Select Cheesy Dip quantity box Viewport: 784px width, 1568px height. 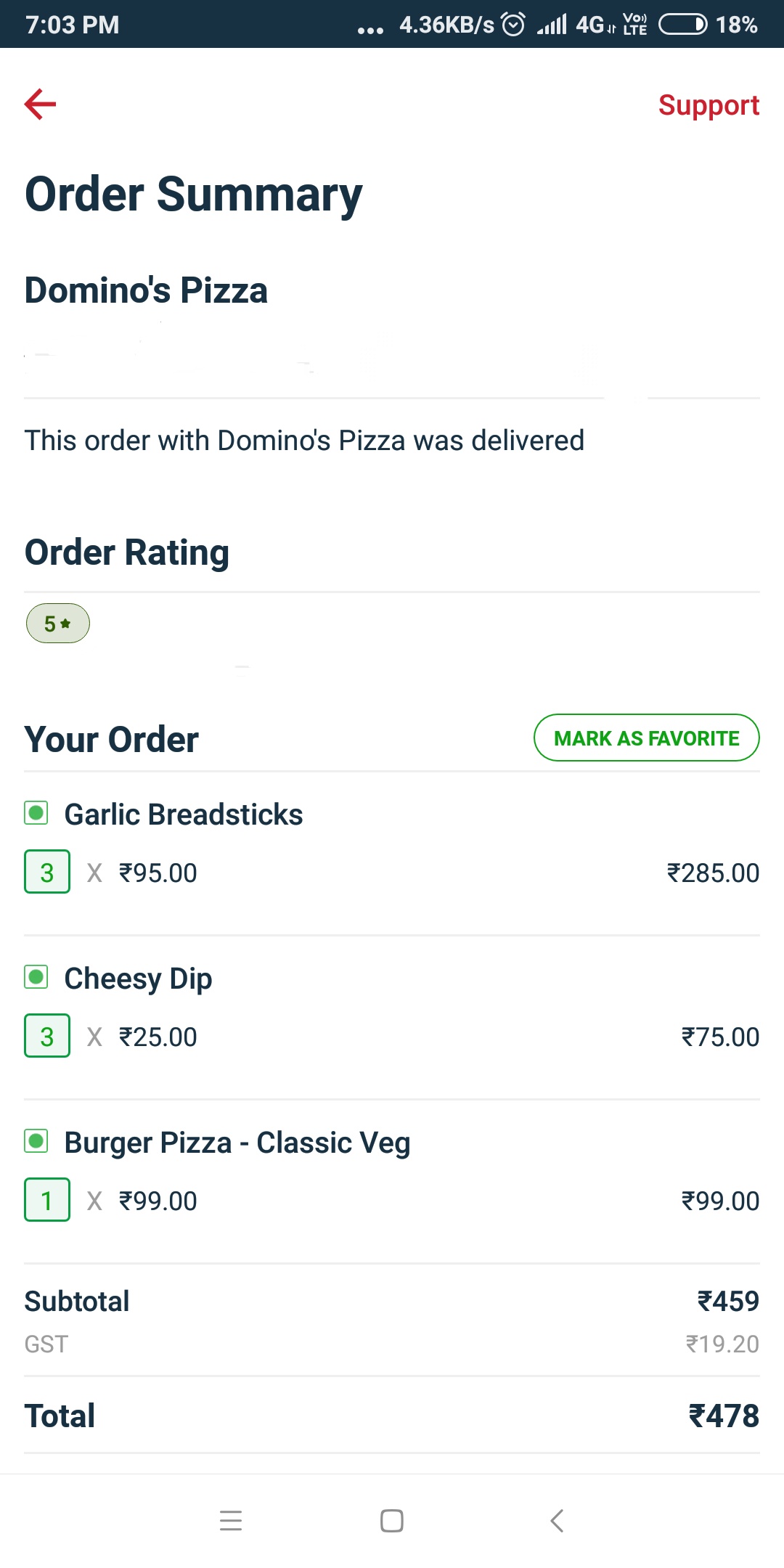47,1036
